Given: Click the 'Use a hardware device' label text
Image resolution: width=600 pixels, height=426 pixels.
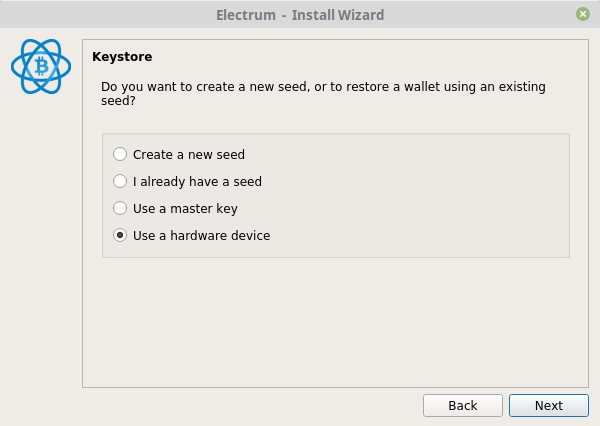Looking at the screenshot, I should pyautogui.click(x=201, y=235).
